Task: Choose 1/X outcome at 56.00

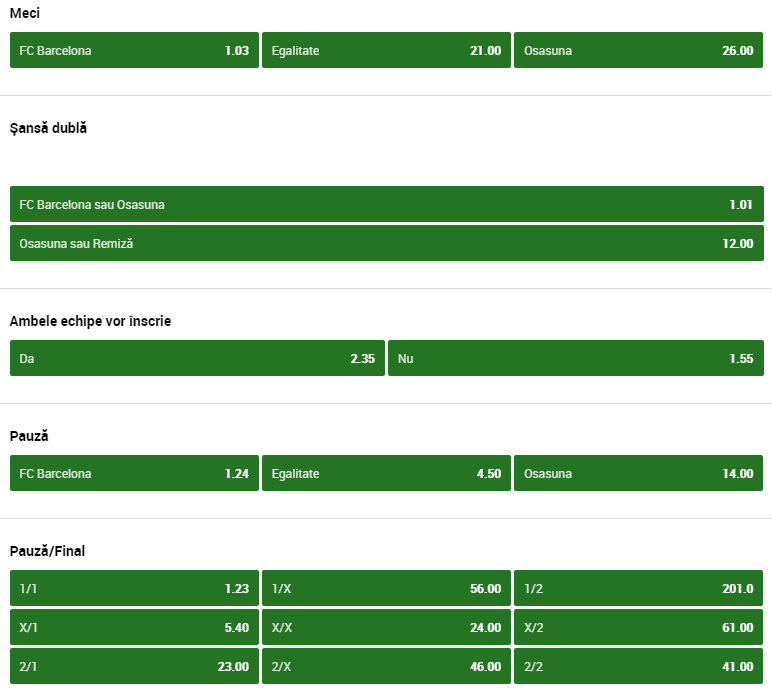Action: [x=386, y=588]
